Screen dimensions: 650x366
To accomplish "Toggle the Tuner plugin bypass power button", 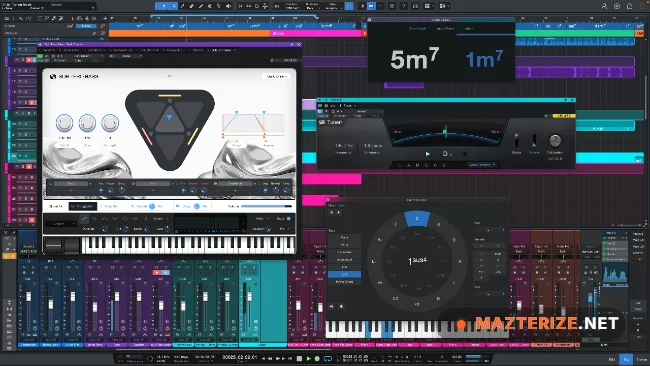I will [320, 111].
